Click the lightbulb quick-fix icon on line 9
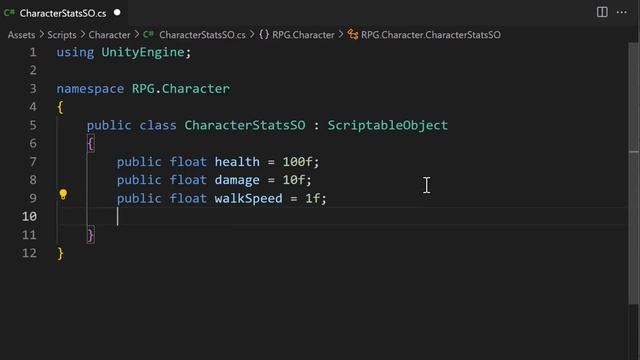Viewport: 640px width, 360px height. tap(63, 194)
